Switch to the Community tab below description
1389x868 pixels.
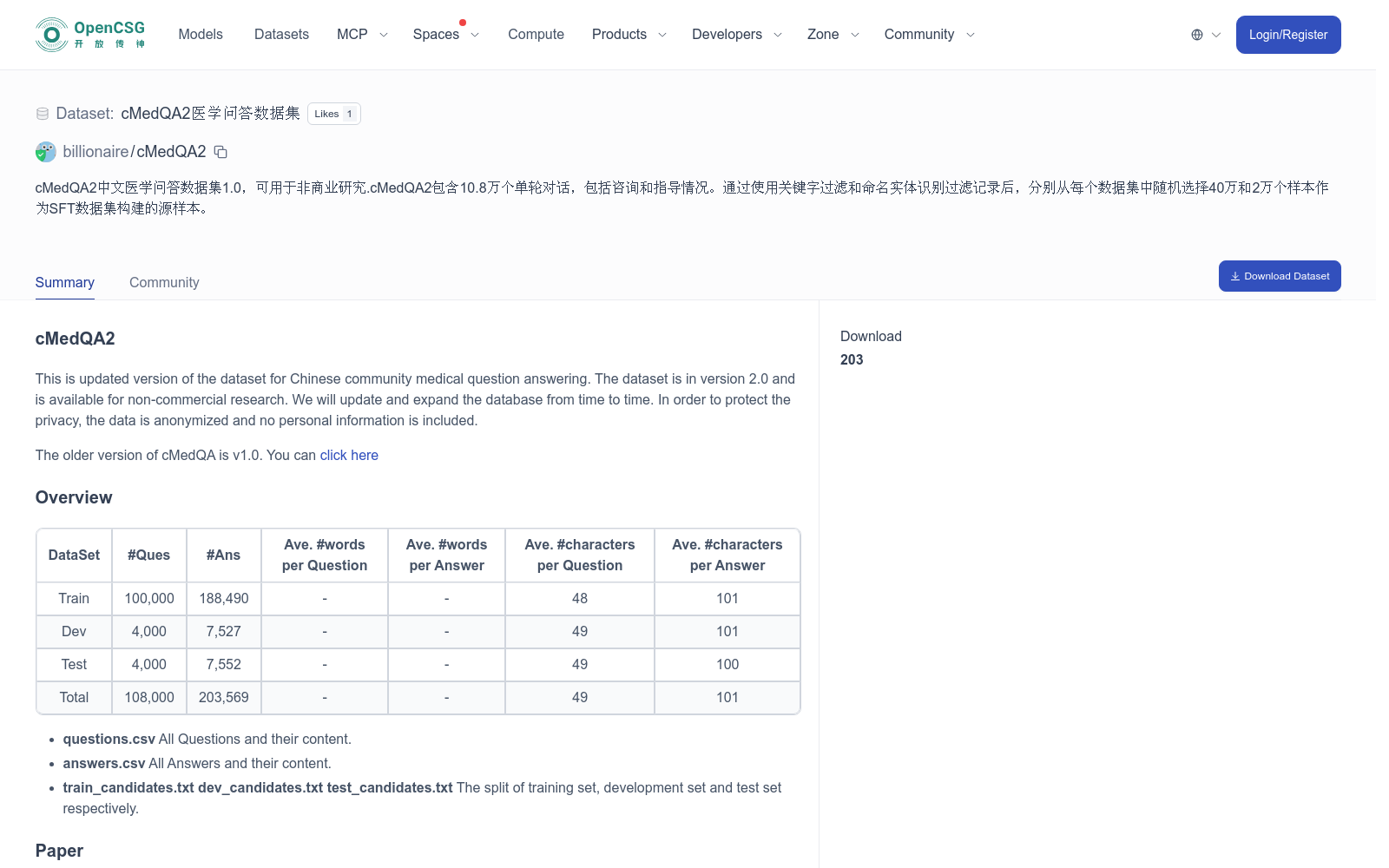pos(164,283)
